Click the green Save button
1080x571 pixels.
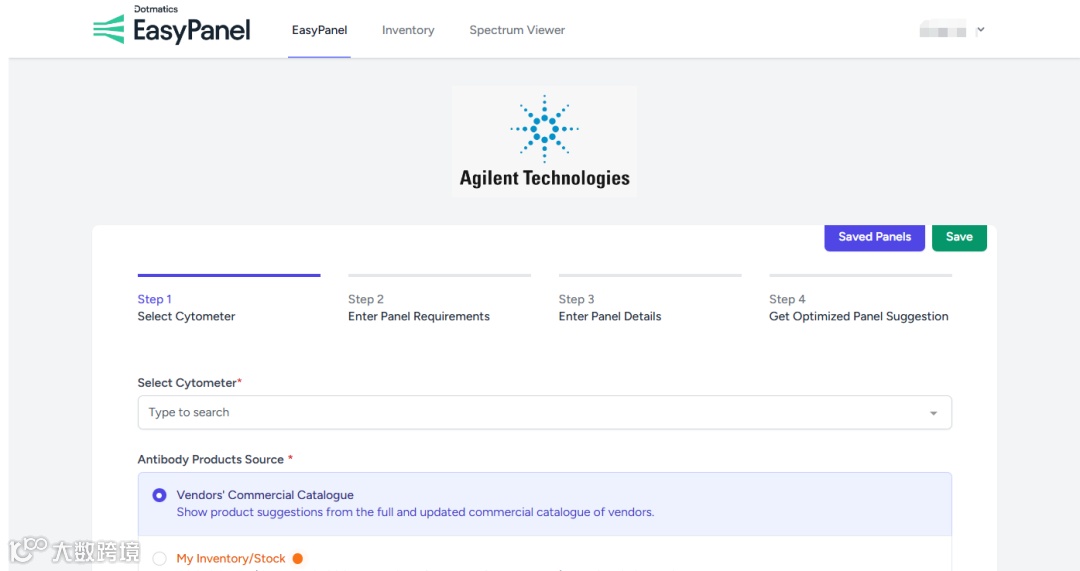point(959,237)
